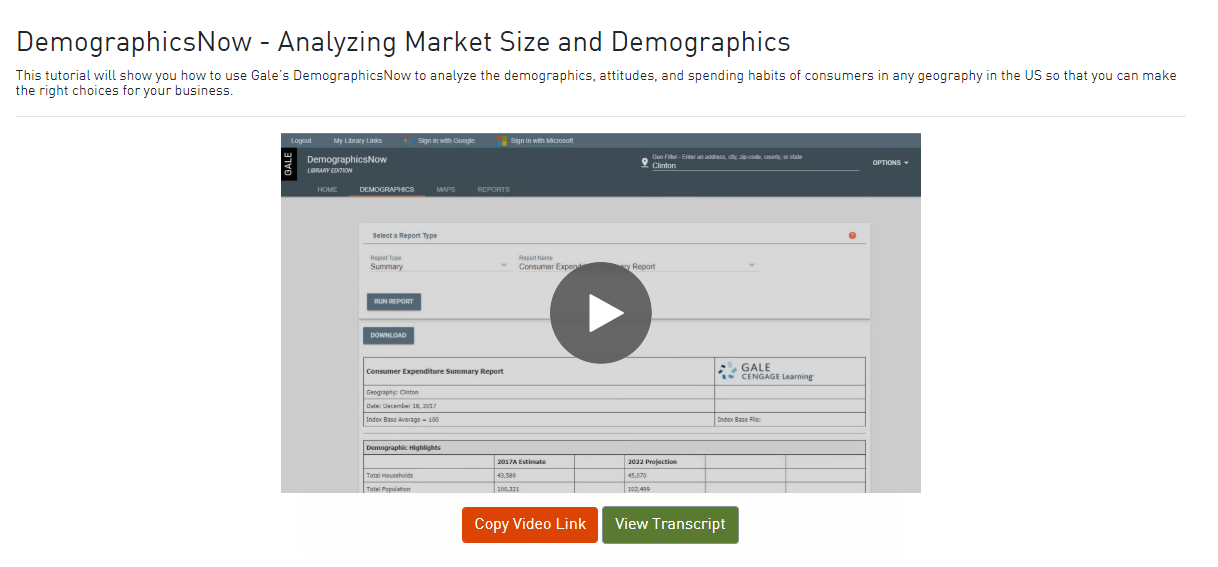
Task: Click the DOWNLOAD button in preview
Action: pyautogui.click(x=388, y=335)
